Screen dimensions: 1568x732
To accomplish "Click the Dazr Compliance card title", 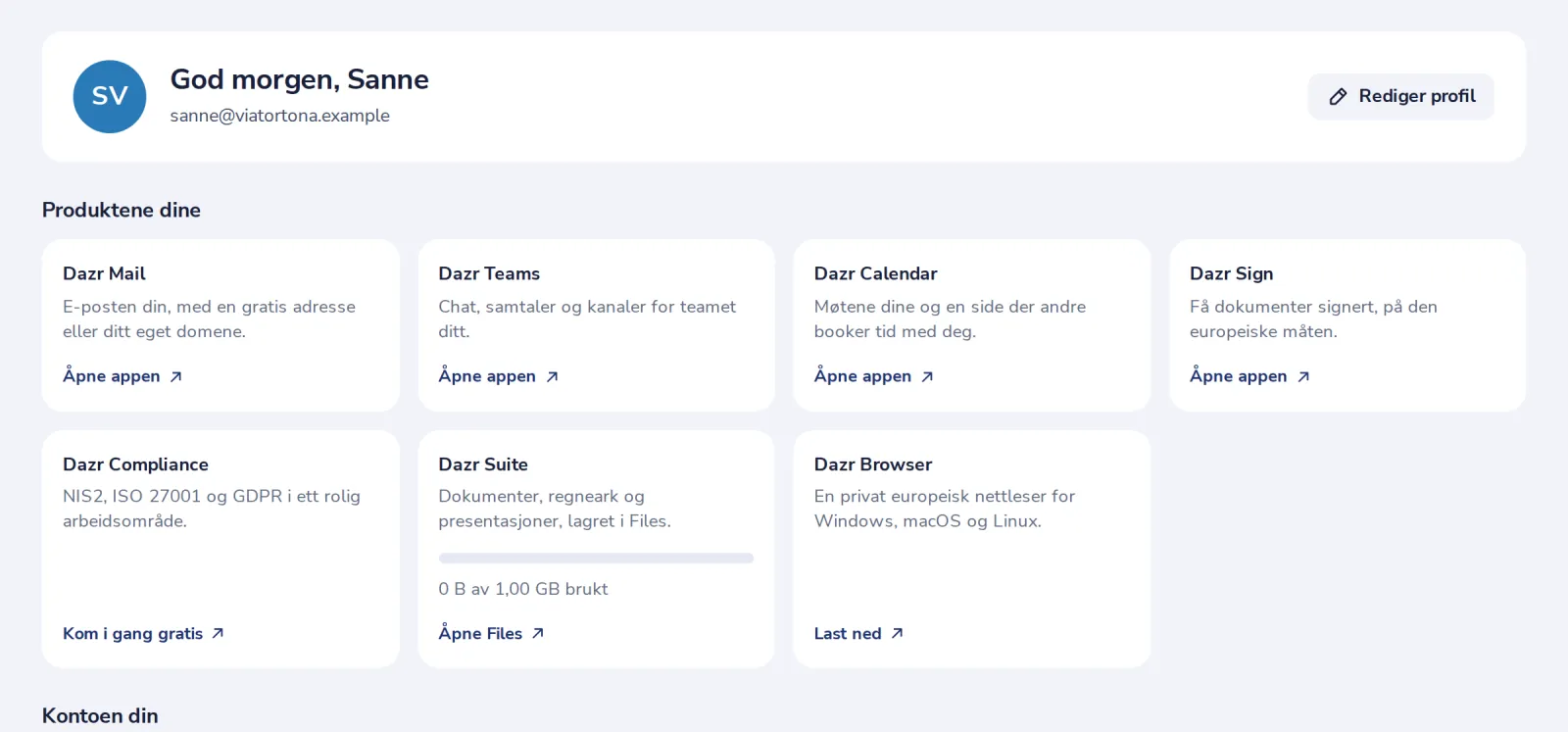I will (135, 464).
